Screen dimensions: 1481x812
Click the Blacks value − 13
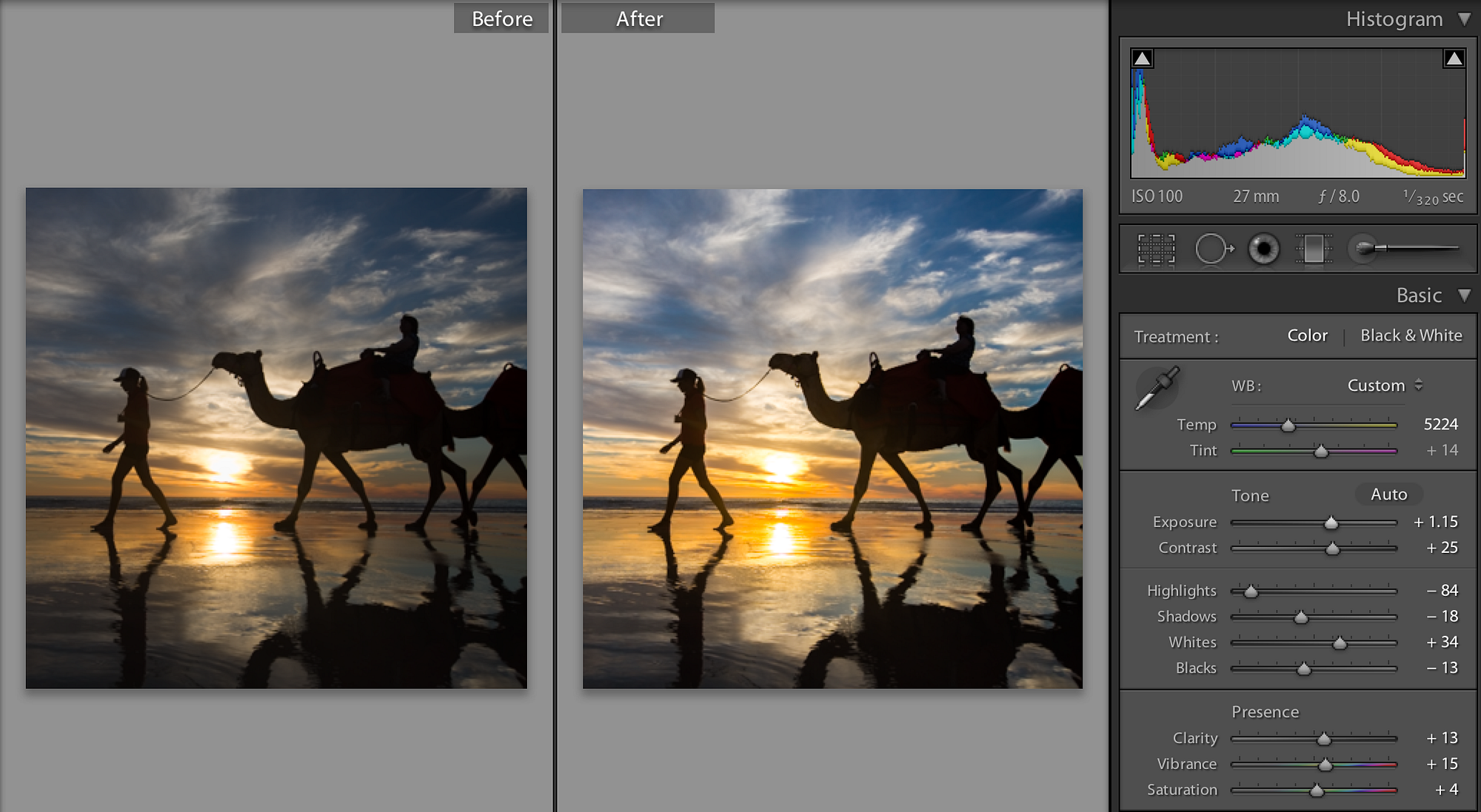pos(1442,668)
